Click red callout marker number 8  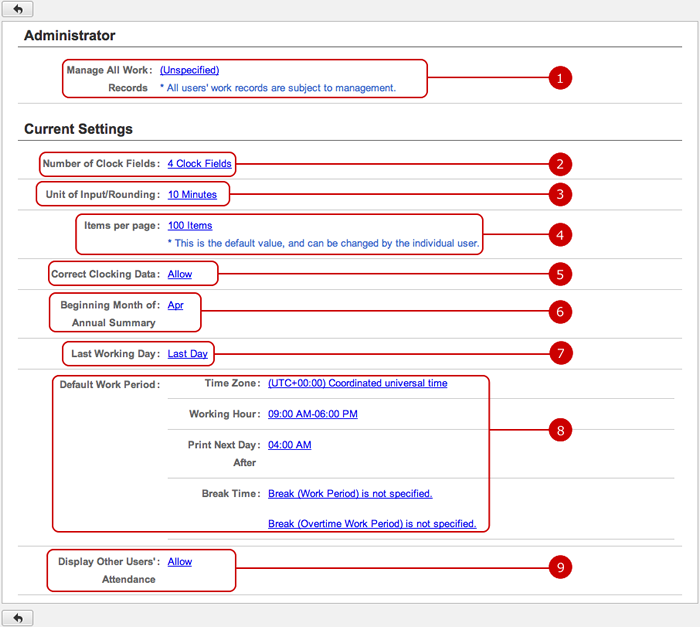[x=560, y=430]
